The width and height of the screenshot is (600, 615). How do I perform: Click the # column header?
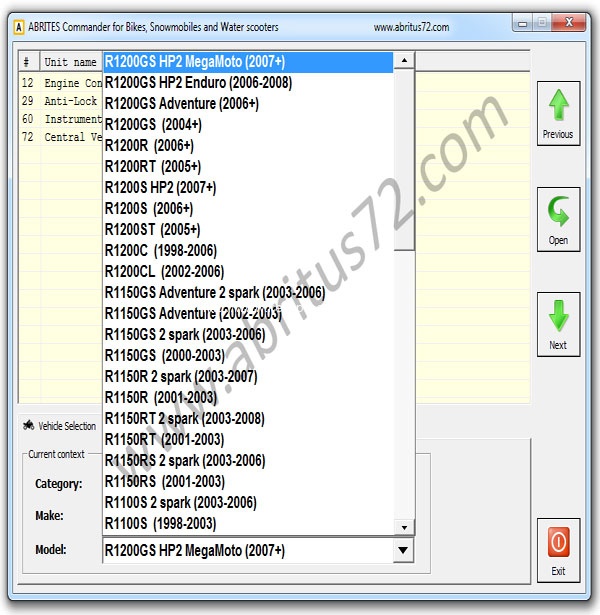click(29, 62)
